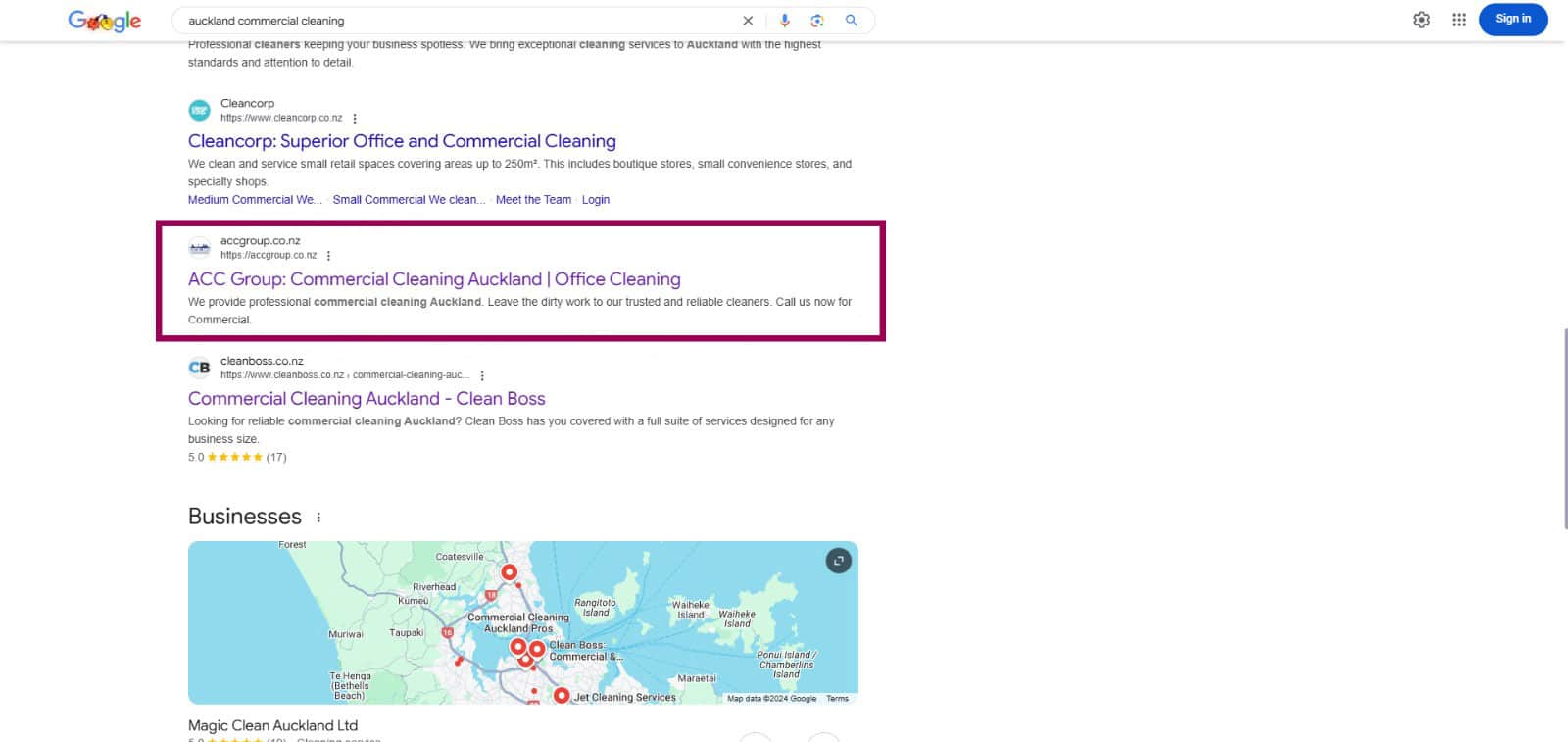Start voice search with microphone icon
This screenshot has height=742, width=1568.
coord(784,21)
